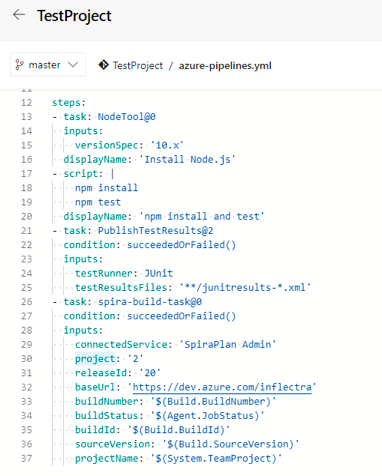Click the 'JUnit' value
Image resolution: width=382 pixels, height=476 pixels.
(158, 273)
